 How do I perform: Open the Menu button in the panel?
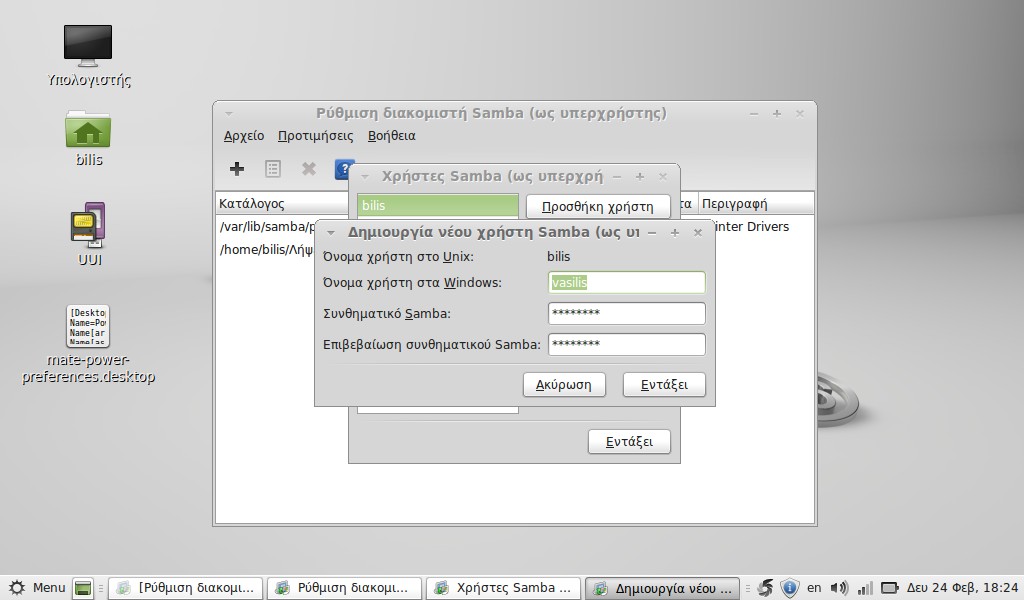coord(37,588)
